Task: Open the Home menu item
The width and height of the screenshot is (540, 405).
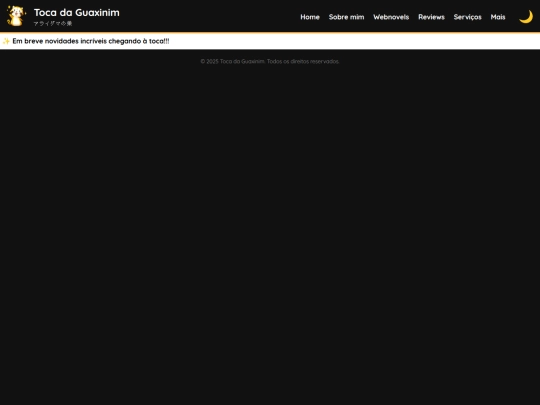Action: 310,17
